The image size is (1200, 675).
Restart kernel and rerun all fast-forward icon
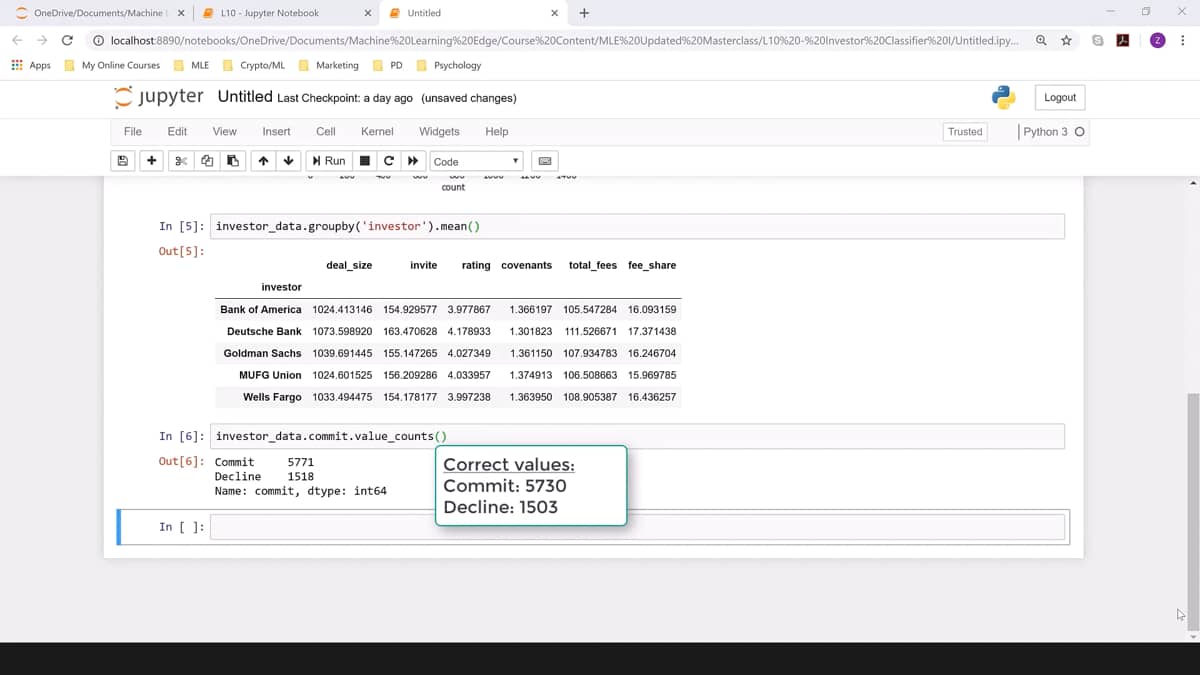[x=412, y=161]
